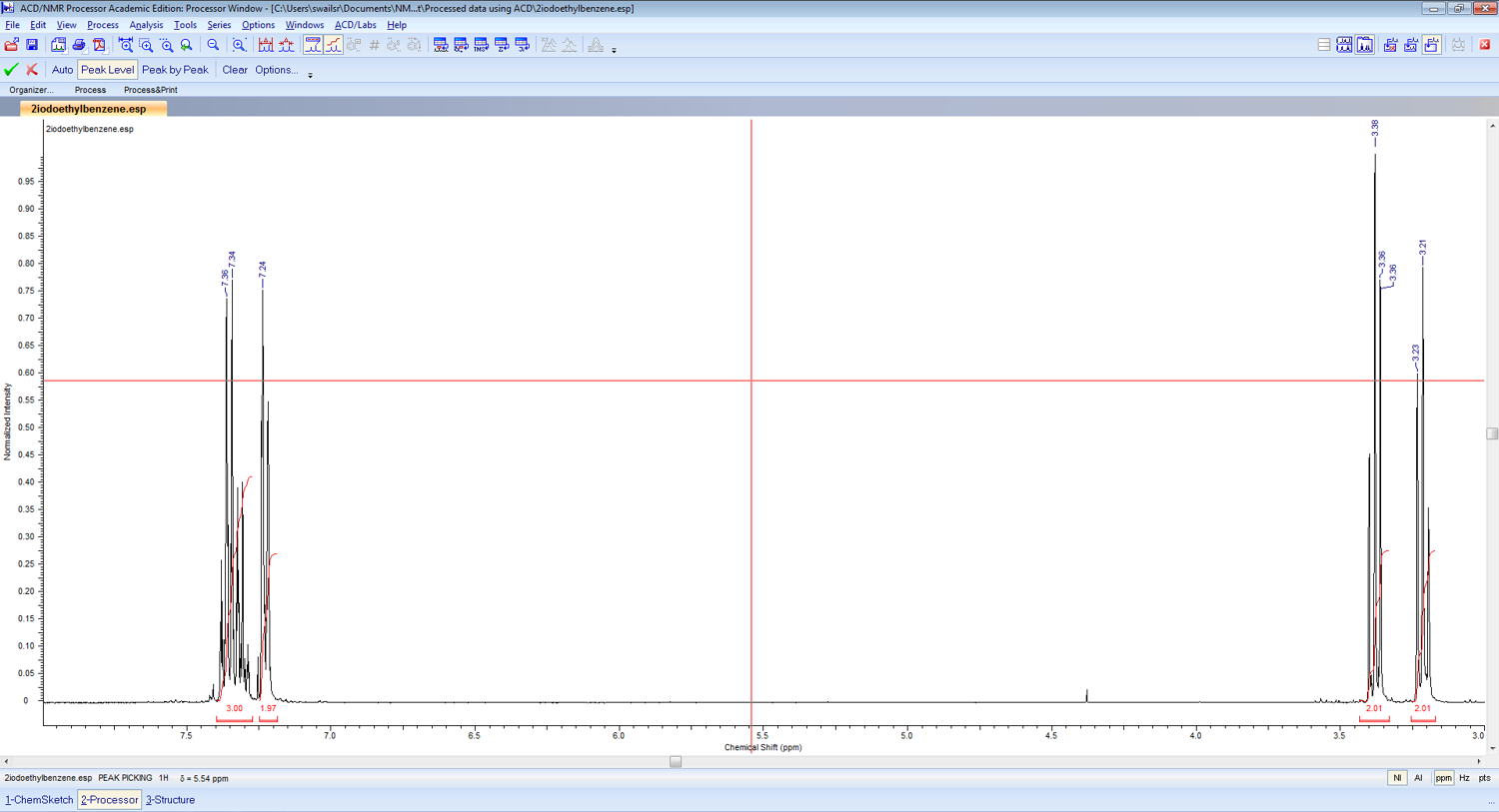This screenshot has width=1499, height=812.
Task: Click the red close document icon
Action: coord(1485,45)
